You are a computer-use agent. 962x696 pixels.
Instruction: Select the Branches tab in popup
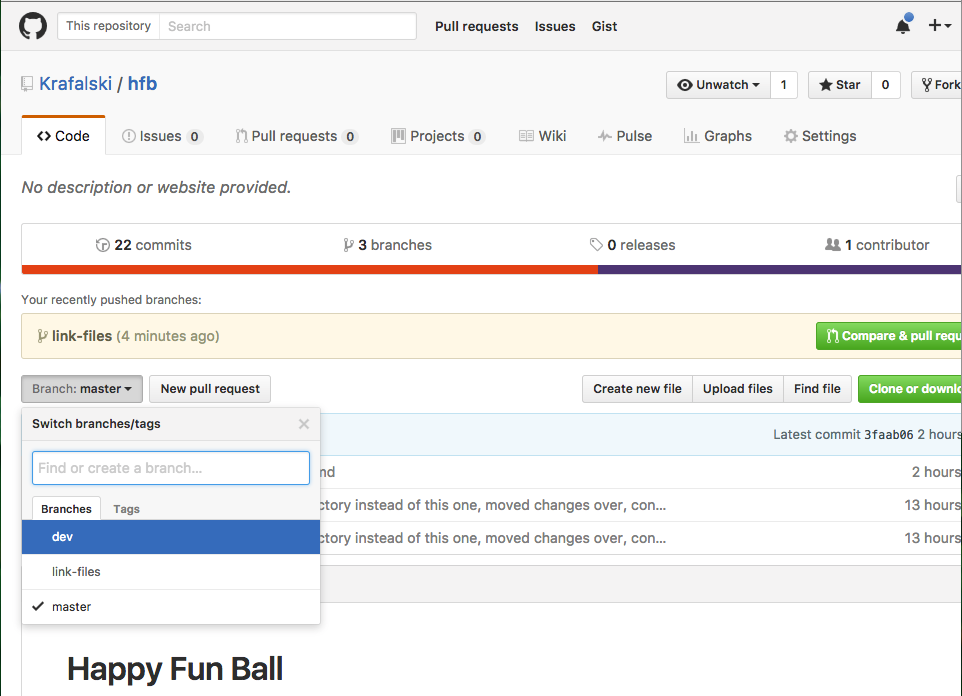[x=66, y=509]
